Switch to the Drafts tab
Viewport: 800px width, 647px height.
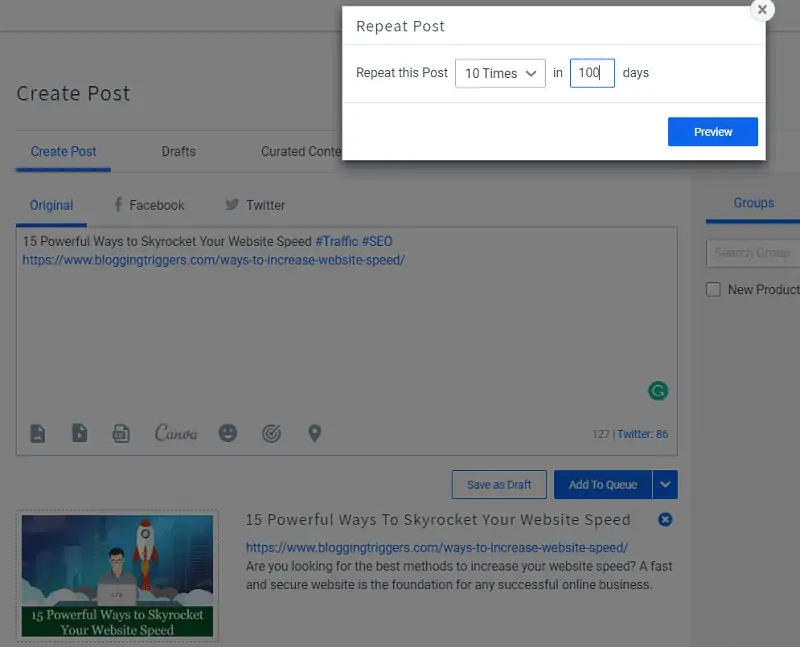[178, 151]
